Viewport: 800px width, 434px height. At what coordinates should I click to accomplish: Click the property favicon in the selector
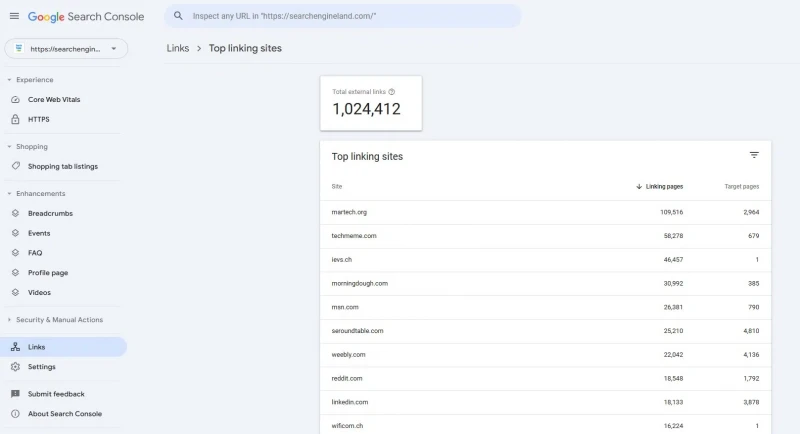(x=19, y=48)
